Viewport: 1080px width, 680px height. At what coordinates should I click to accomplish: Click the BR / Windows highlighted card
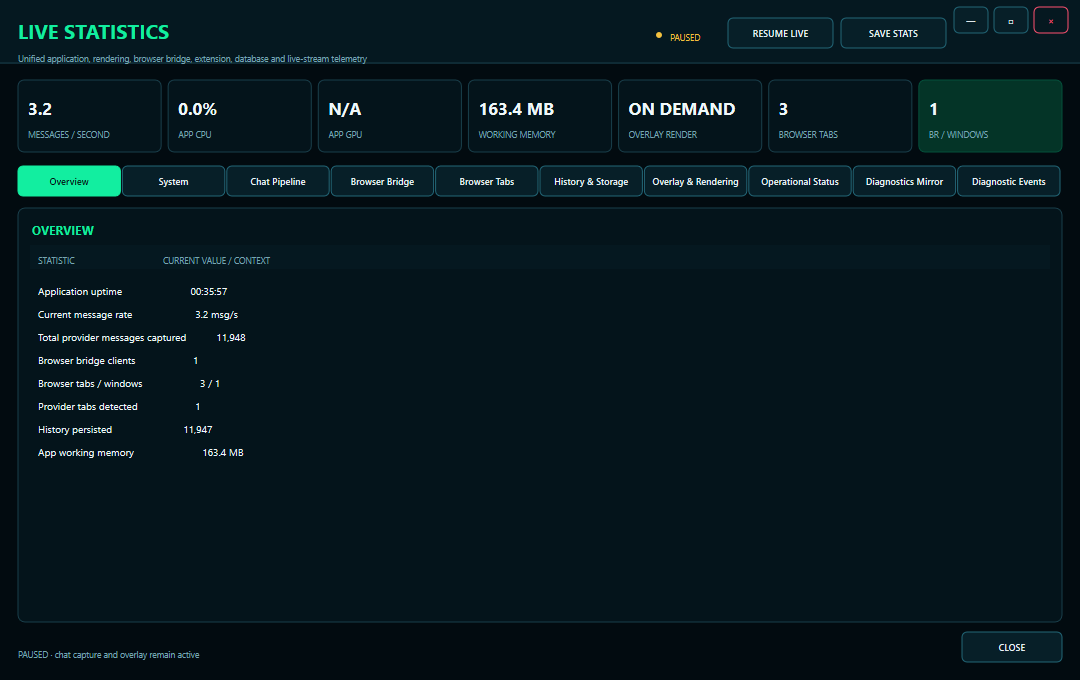click(x=990, y=116)
